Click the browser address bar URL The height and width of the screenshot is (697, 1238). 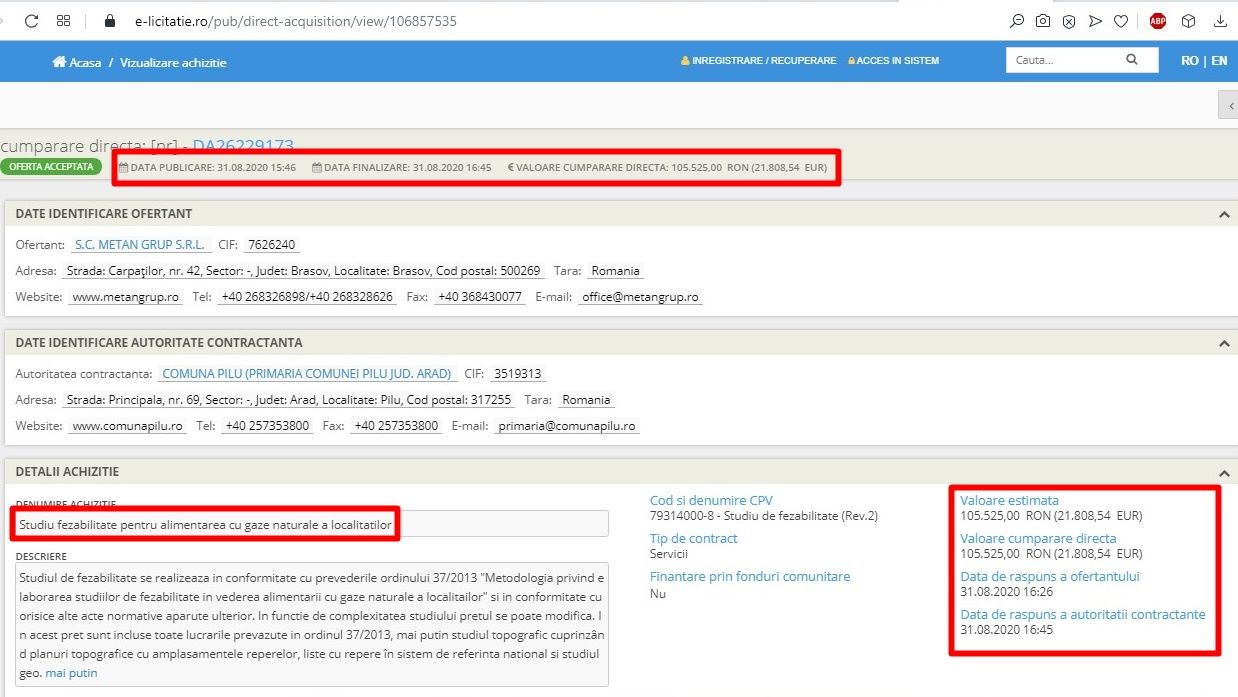point(296,20)
